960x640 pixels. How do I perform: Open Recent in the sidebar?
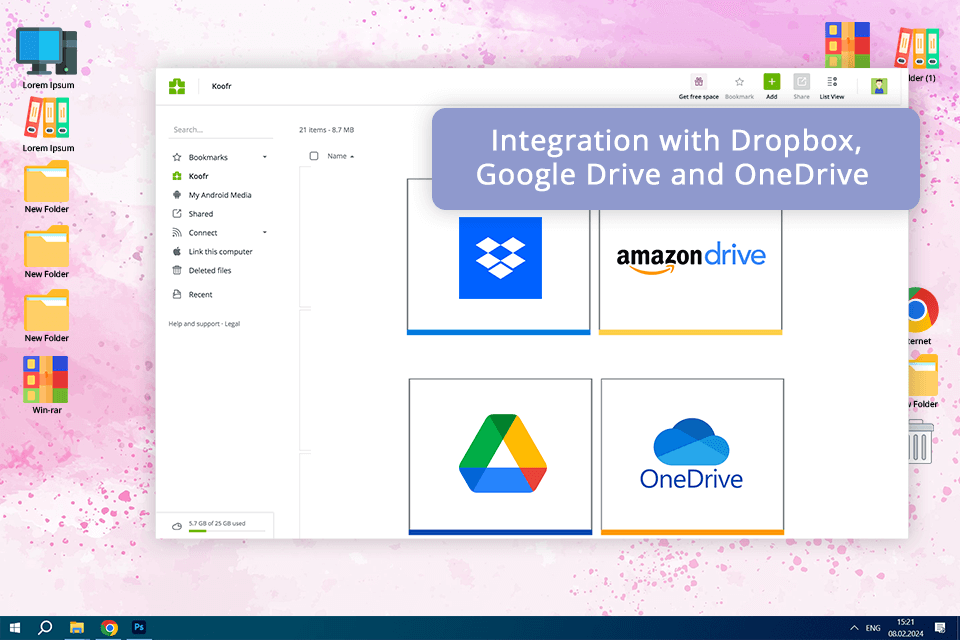[200, 295]
